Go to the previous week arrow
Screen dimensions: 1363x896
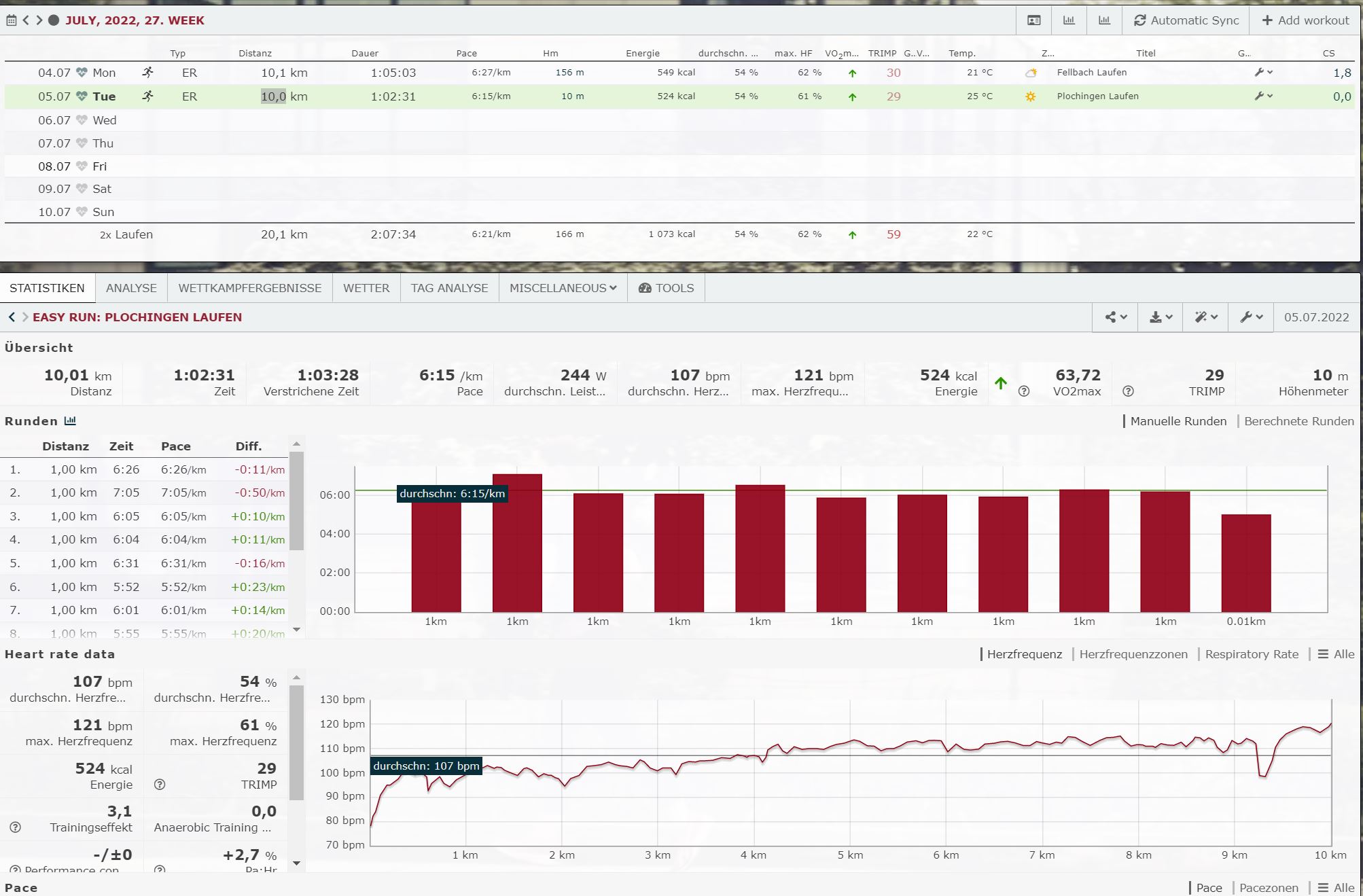click(26, 20)
